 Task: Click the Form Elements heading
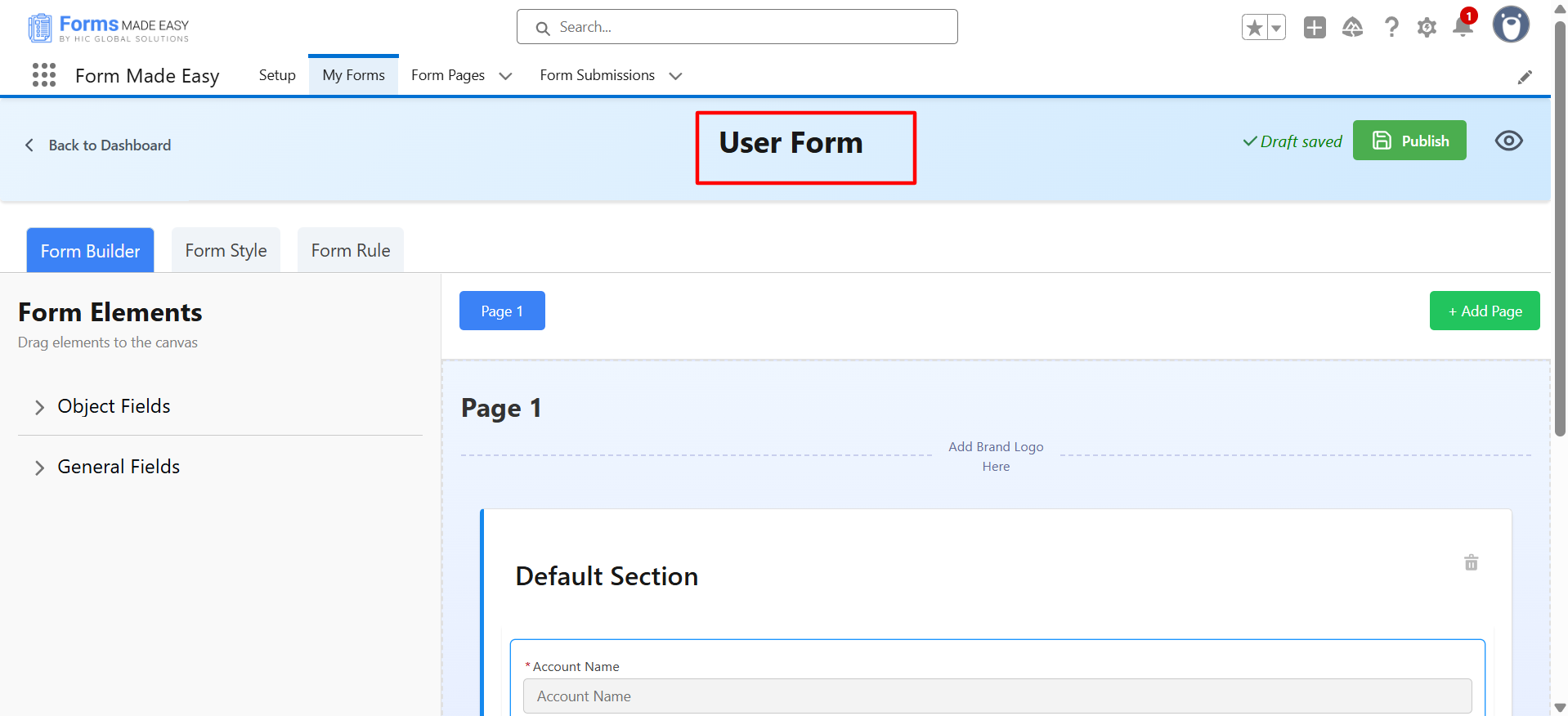(110, 312)
